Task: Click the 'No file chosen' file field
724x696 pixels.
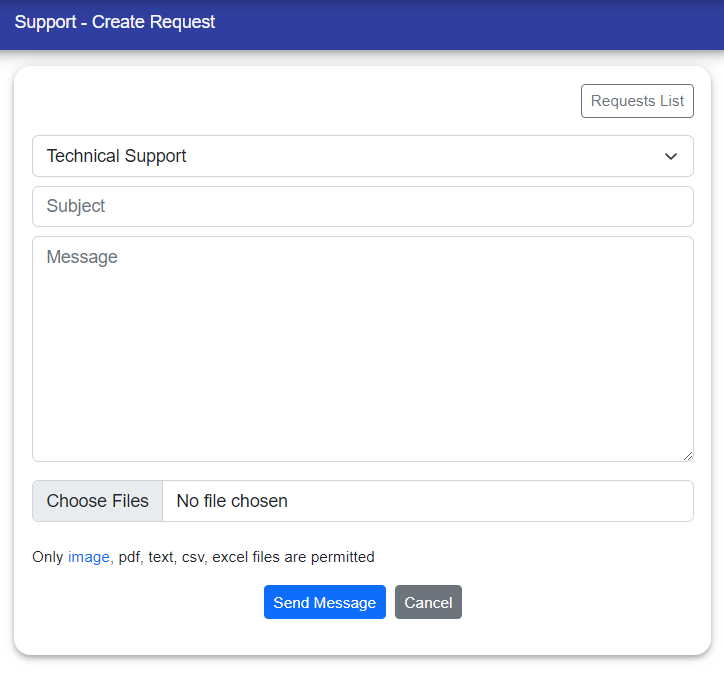Action: click(427, 501)
